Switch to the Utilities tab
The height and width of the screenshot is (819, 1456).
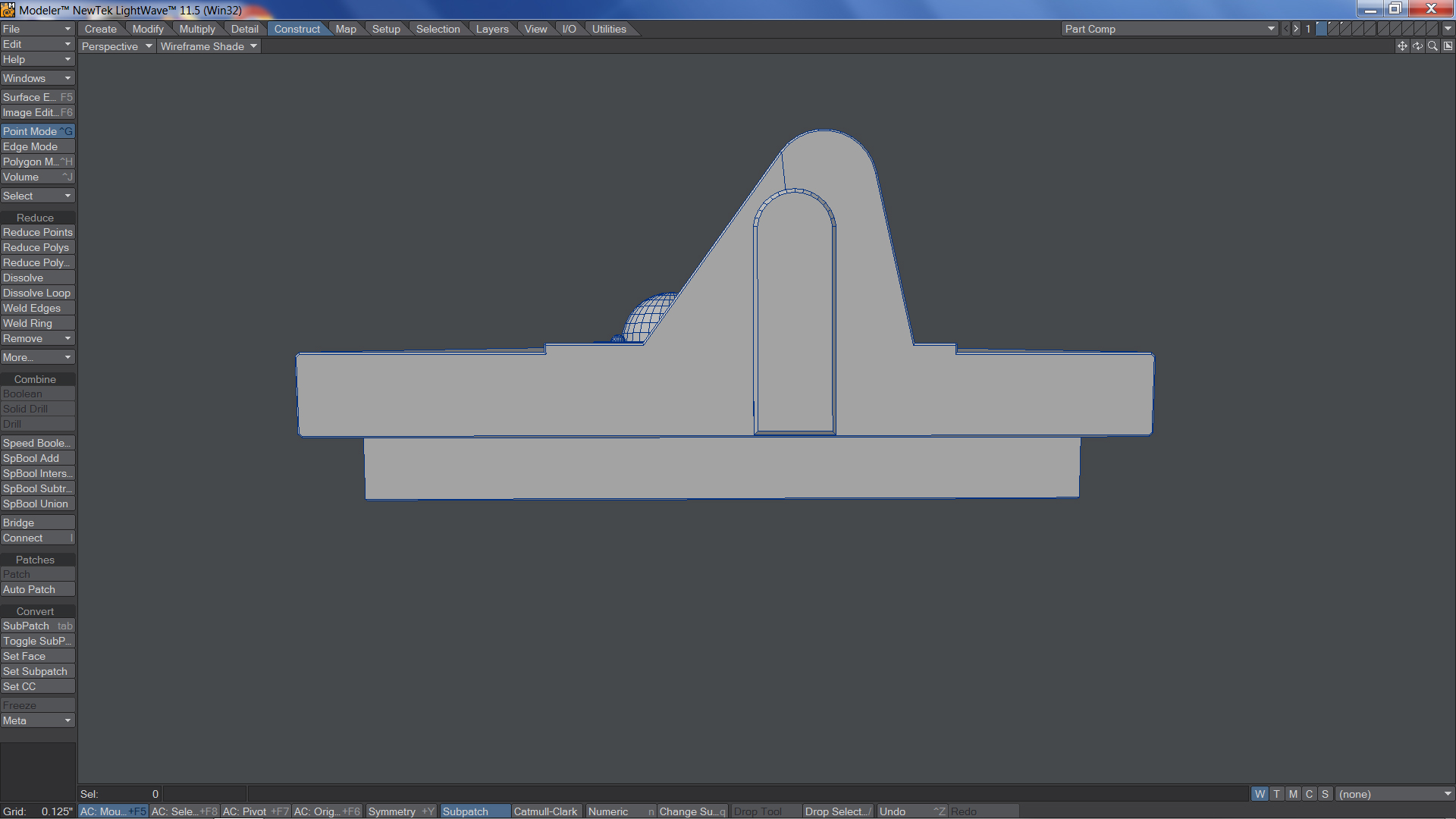609,29
